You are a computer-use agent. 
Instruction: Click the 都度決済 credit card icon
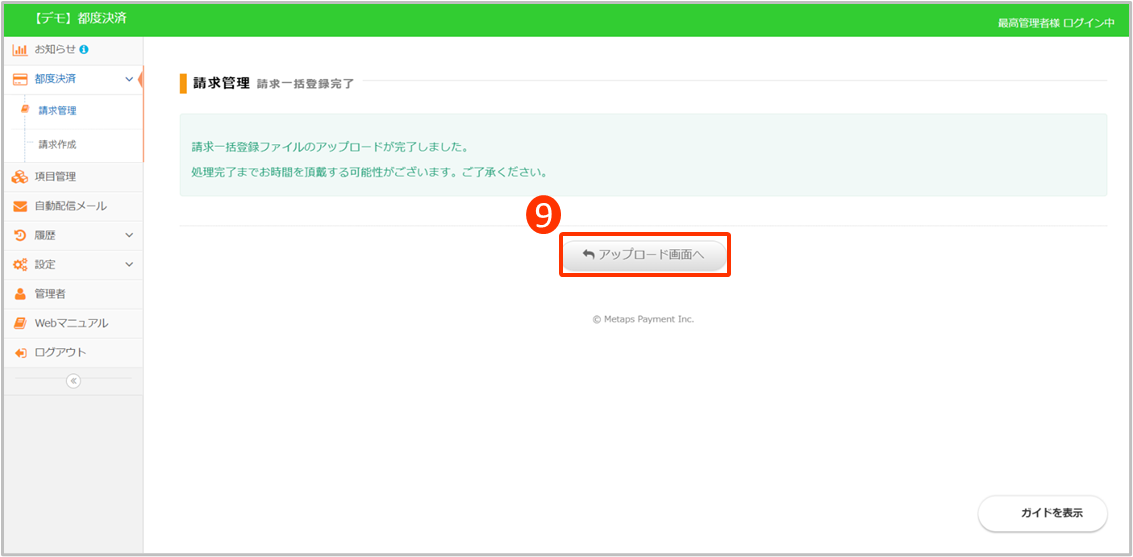coord(20,79)
